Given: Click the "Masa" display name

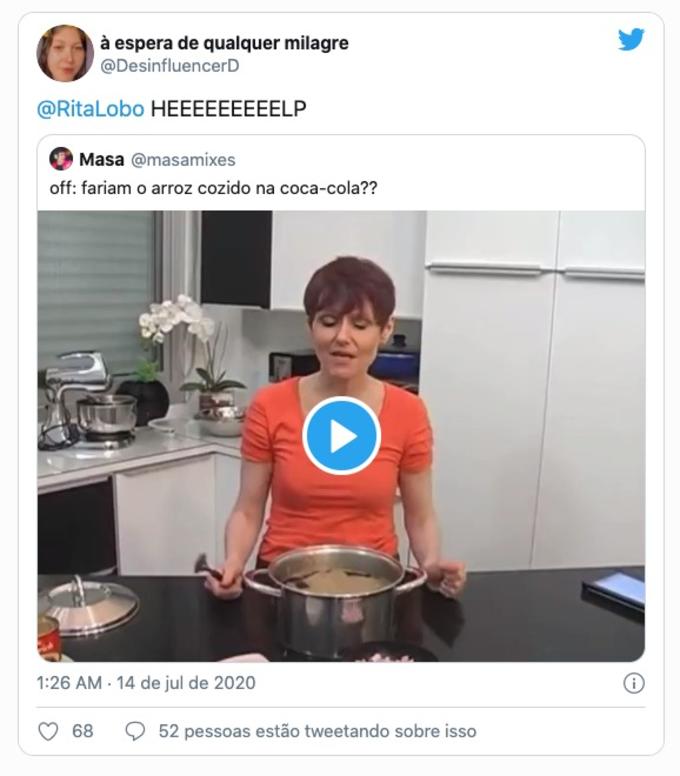Looking at the screenshot, I should point(101,160).
